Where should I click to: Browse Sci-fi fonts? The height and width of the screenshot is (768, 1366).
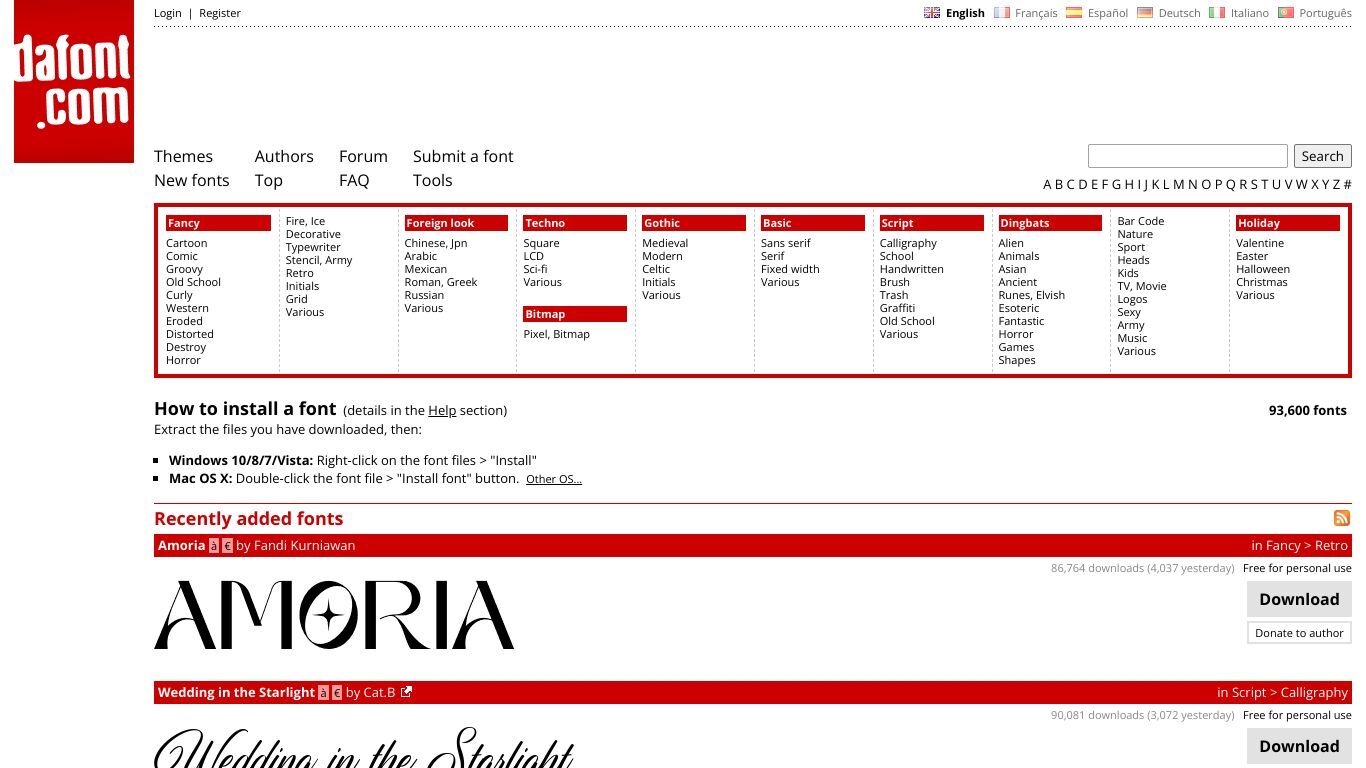point(535,269)
